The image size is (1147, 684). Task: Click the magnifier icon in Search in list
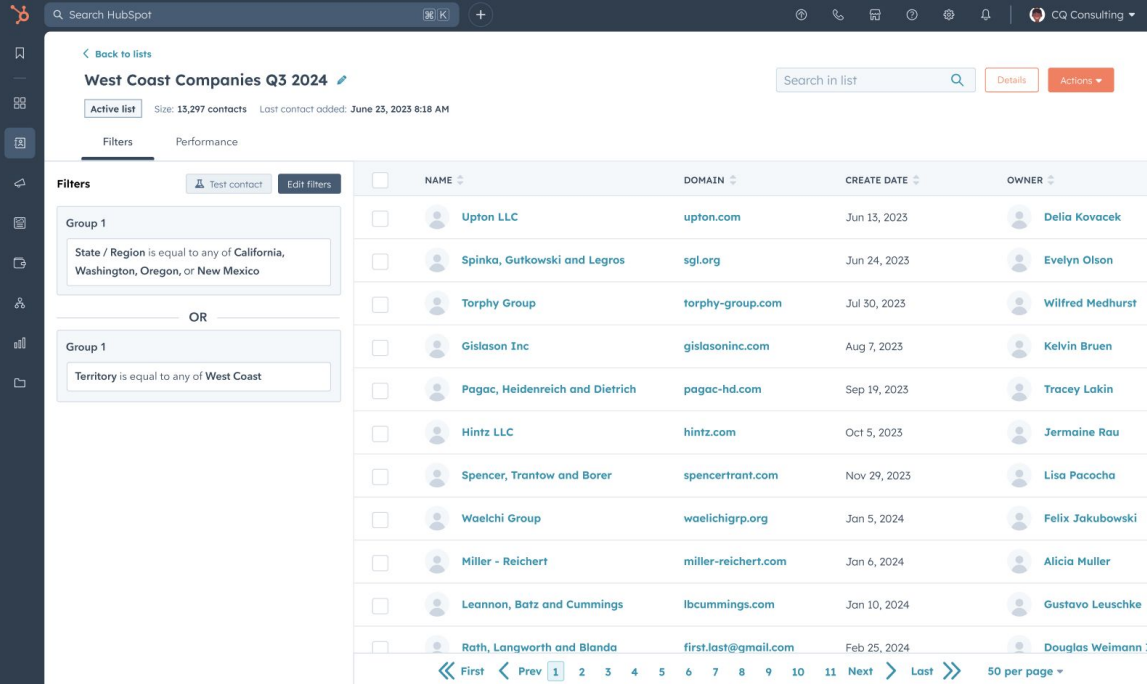coord(957,80)
